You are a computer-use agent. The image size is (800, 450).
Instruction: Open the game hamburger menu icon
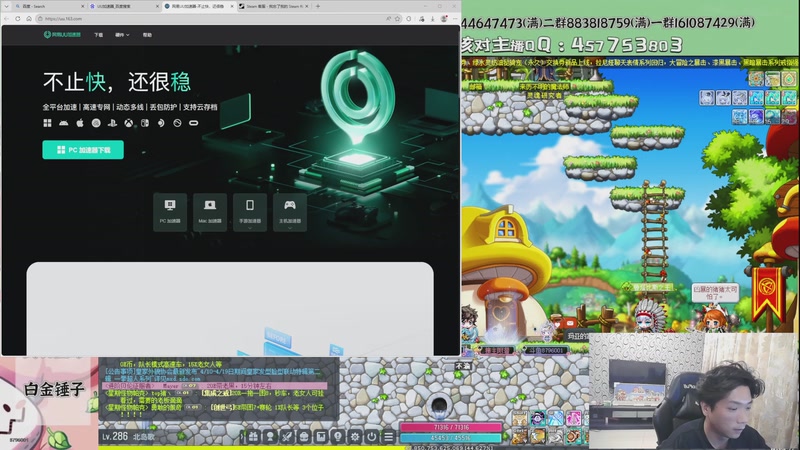click(388, 437)
